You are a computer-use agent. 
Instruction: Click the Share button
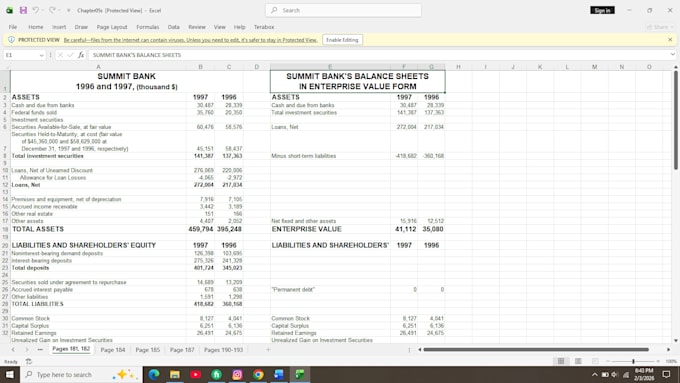pos(659,27)
